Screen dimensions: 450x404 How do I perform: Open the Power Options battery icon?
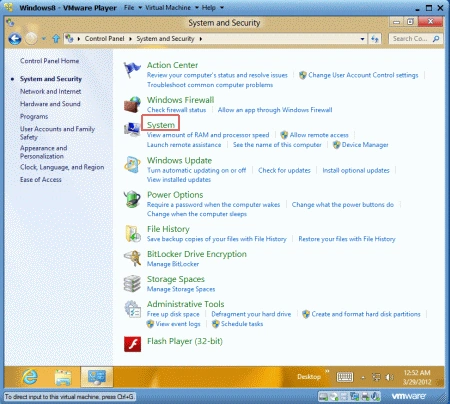pos(132,199)
